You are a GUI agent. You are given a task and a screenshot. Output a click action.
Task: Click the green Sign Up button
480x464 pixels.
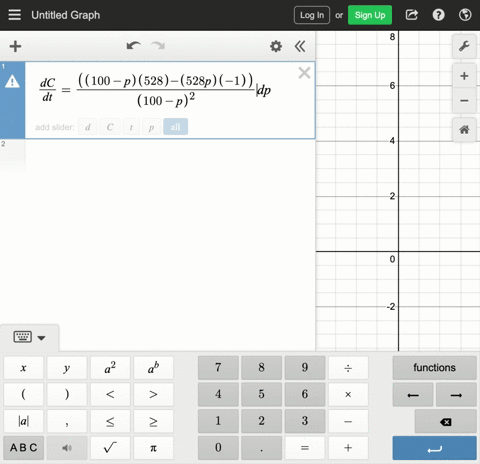pyautogui.click(x=370, y=15)
